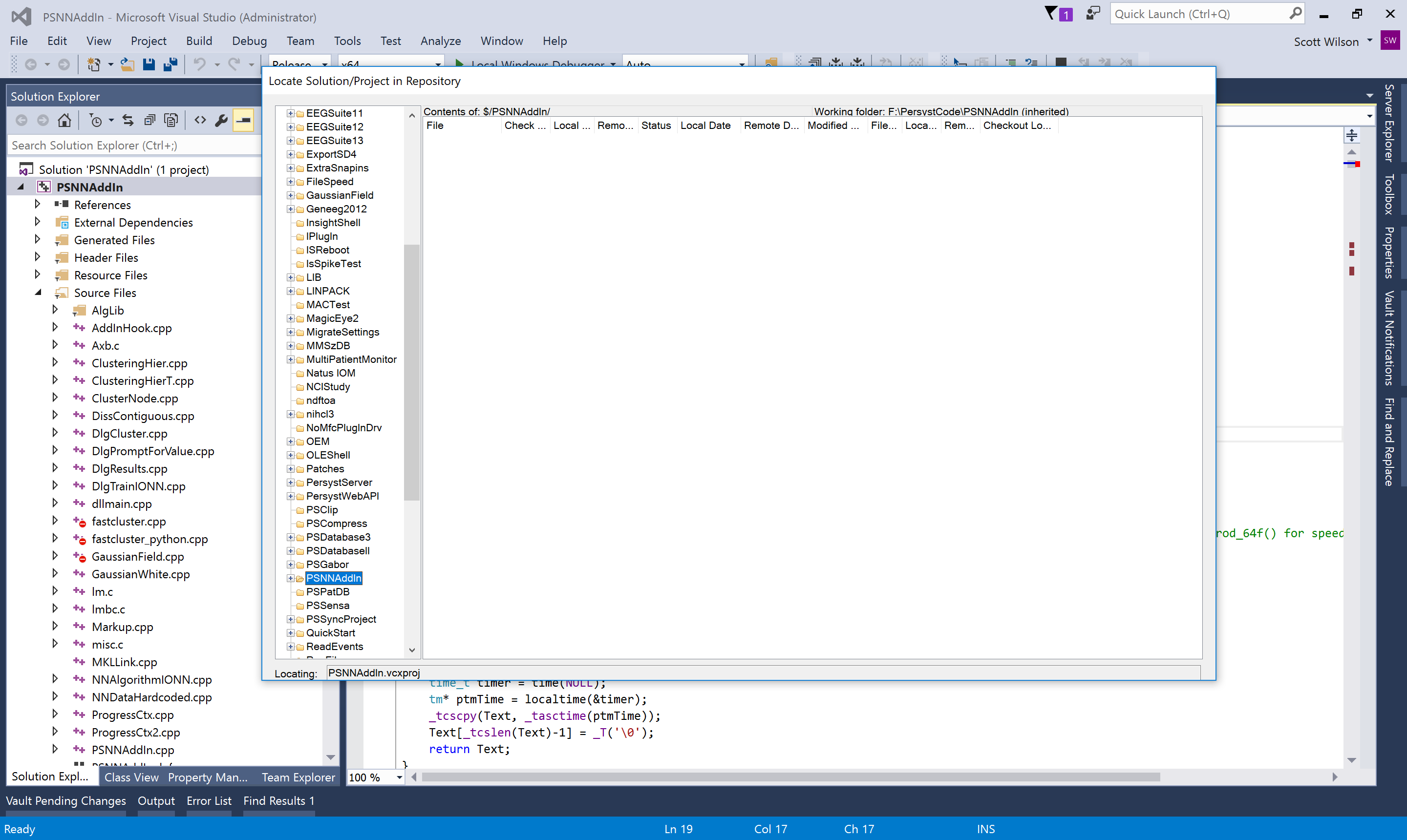
Task: Click the References node icon
Action: pos(62,204)
